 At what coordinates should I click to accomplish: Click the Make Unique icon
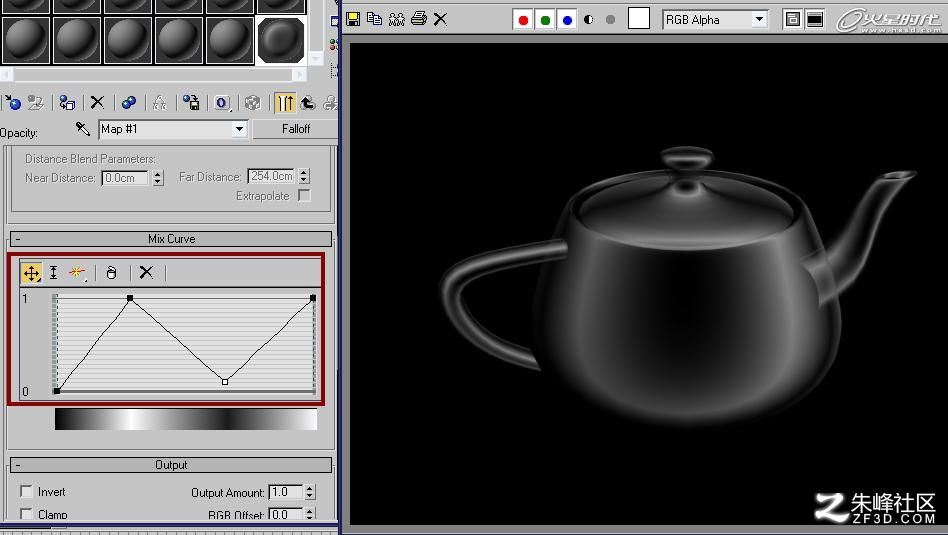pyautogui.click(x=160, y=103)
